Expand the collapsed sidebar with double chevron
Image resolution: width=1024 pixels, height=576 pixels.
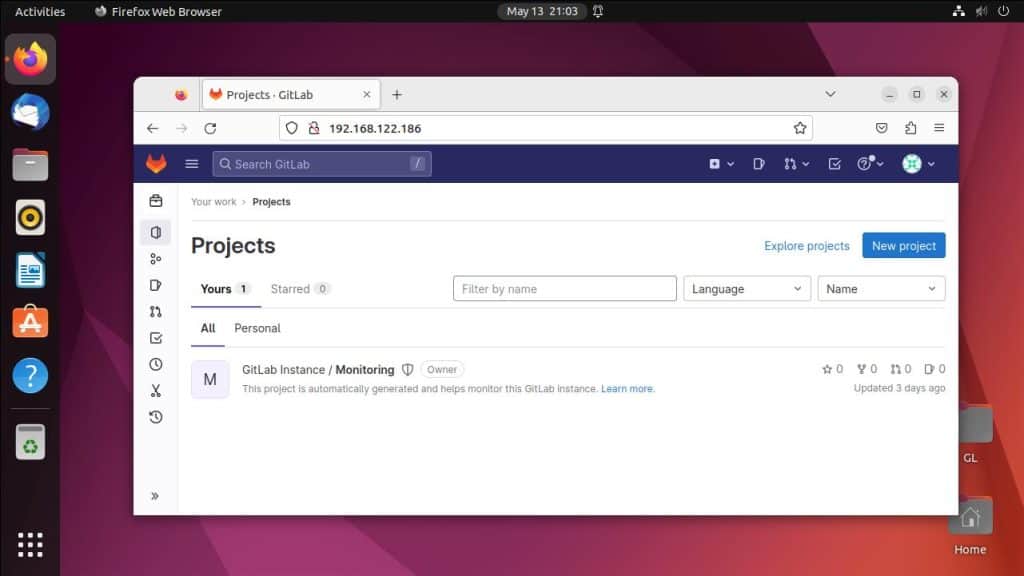[155, 495]
